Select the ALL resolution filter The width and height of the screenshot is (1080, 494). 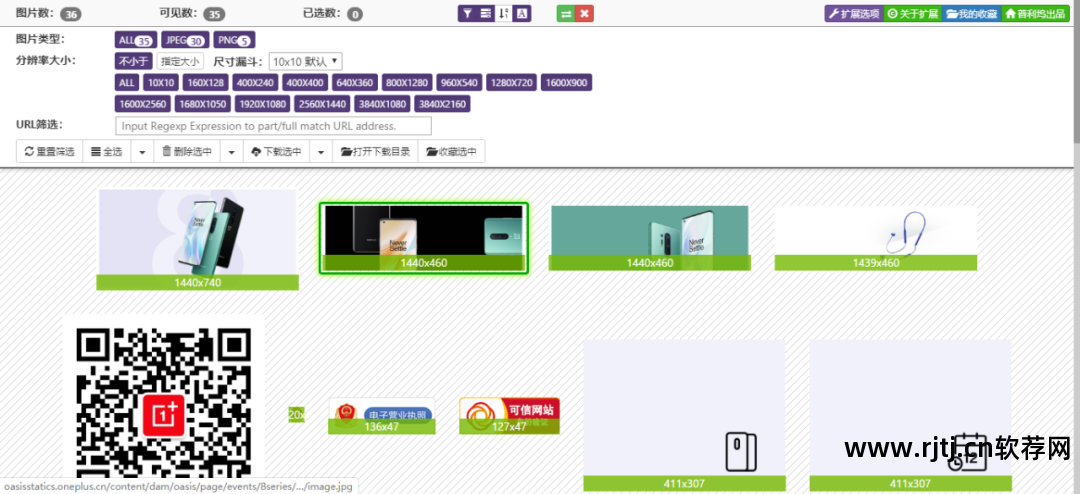(127, 83)
